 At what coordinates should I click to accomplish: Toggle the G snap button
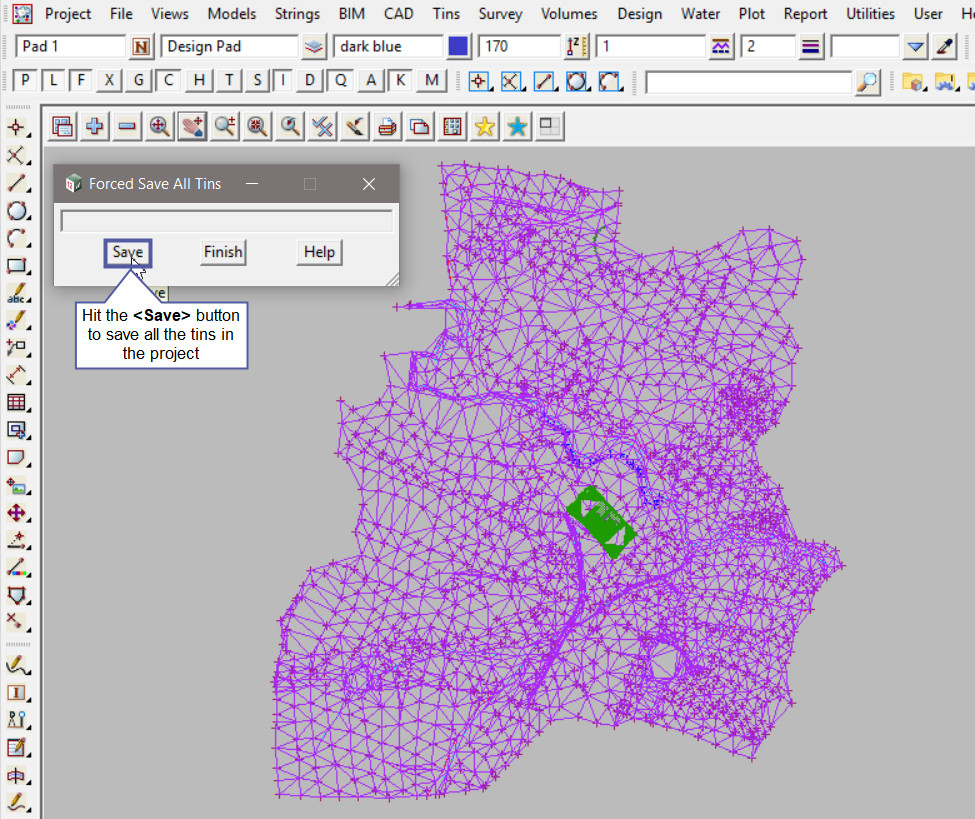(x=139, y=81)
